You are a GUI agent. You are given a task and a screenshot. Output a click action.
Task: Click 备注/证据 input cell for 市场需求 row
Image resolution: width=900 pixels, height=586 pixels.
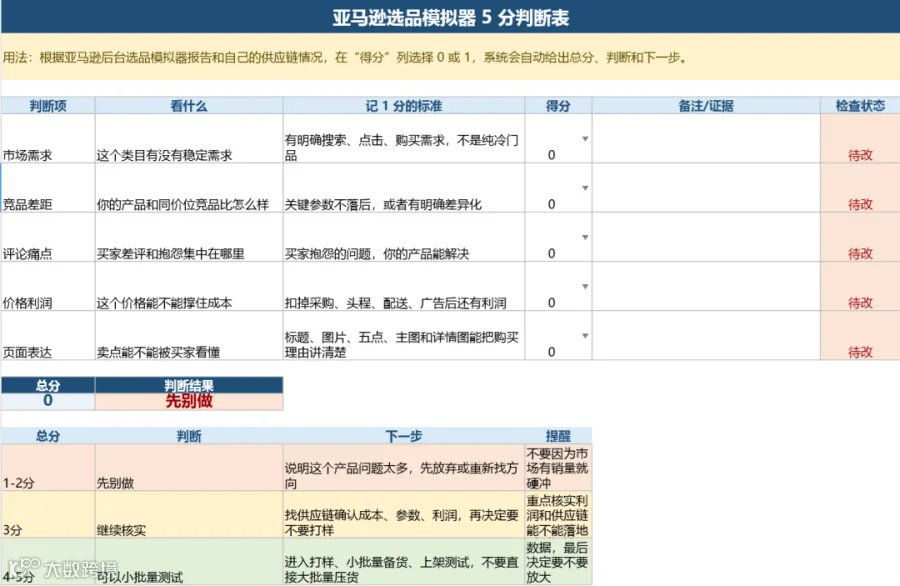(x=706, y=139)
